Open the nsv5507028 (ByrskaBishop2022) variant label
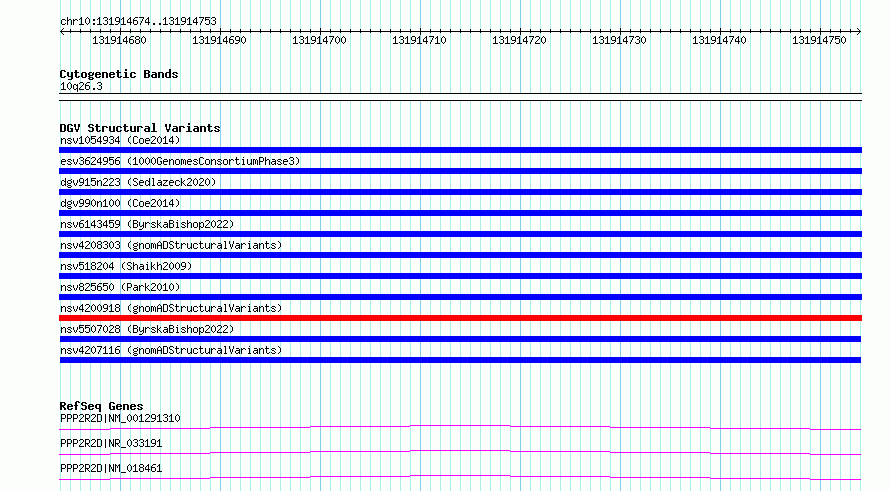Viewport: 890px width, 491px height. [x=147, y=329]
